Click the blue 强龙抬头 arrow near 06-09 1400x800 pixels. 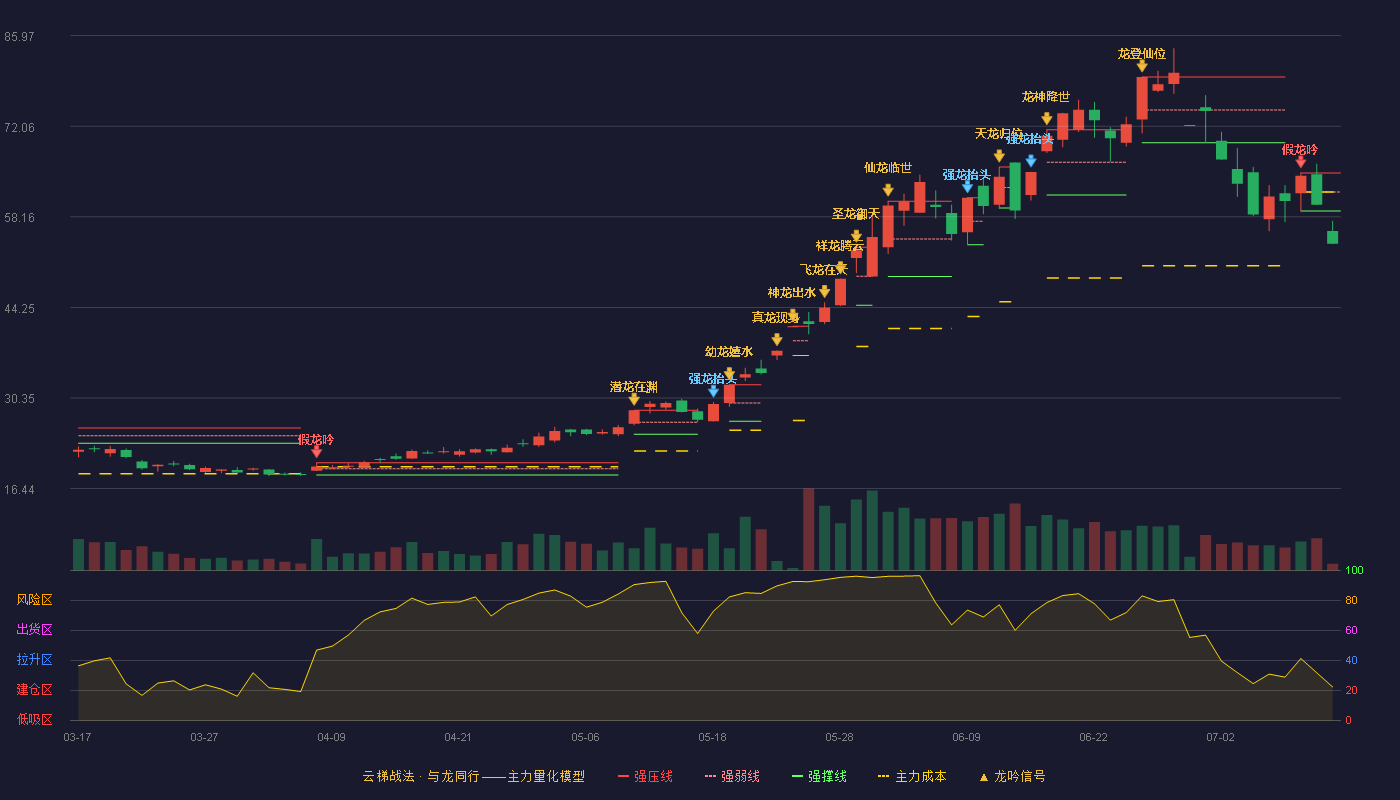pyautogui.click(x=967, y=186)
